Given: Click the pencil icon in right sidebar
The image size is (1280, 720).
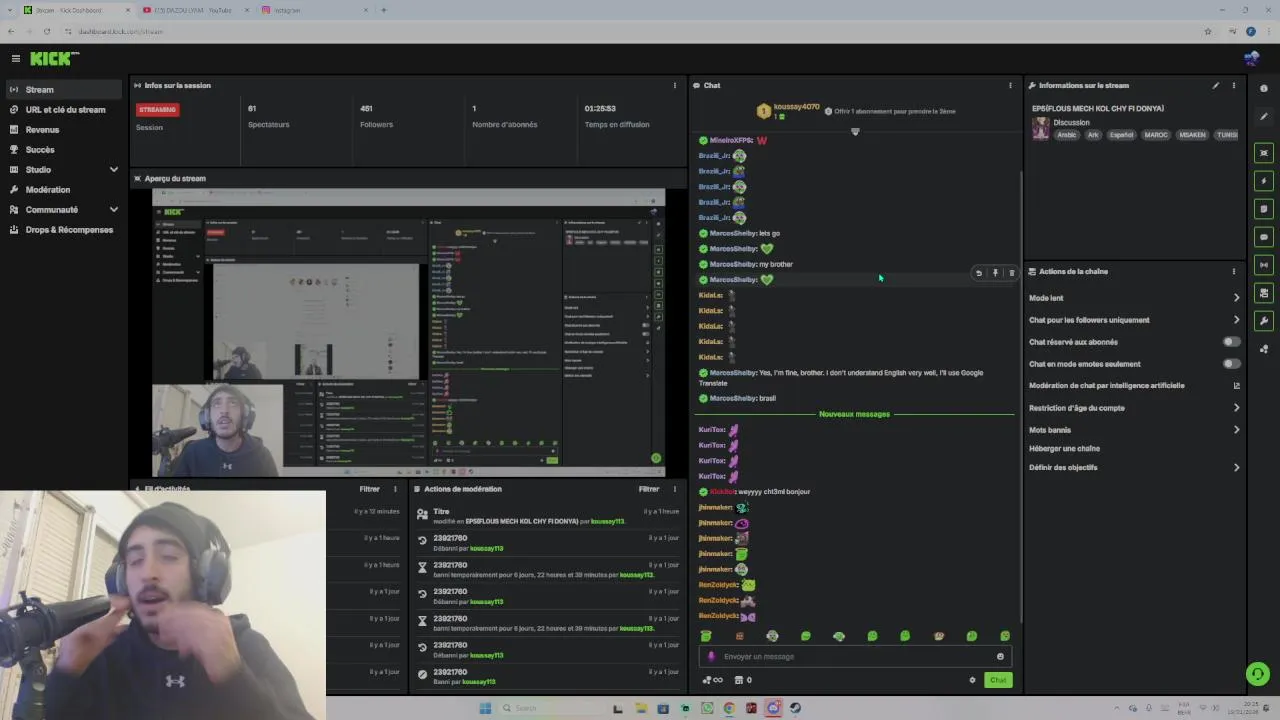Looking at the screenshot, I should coord(1264,117).
